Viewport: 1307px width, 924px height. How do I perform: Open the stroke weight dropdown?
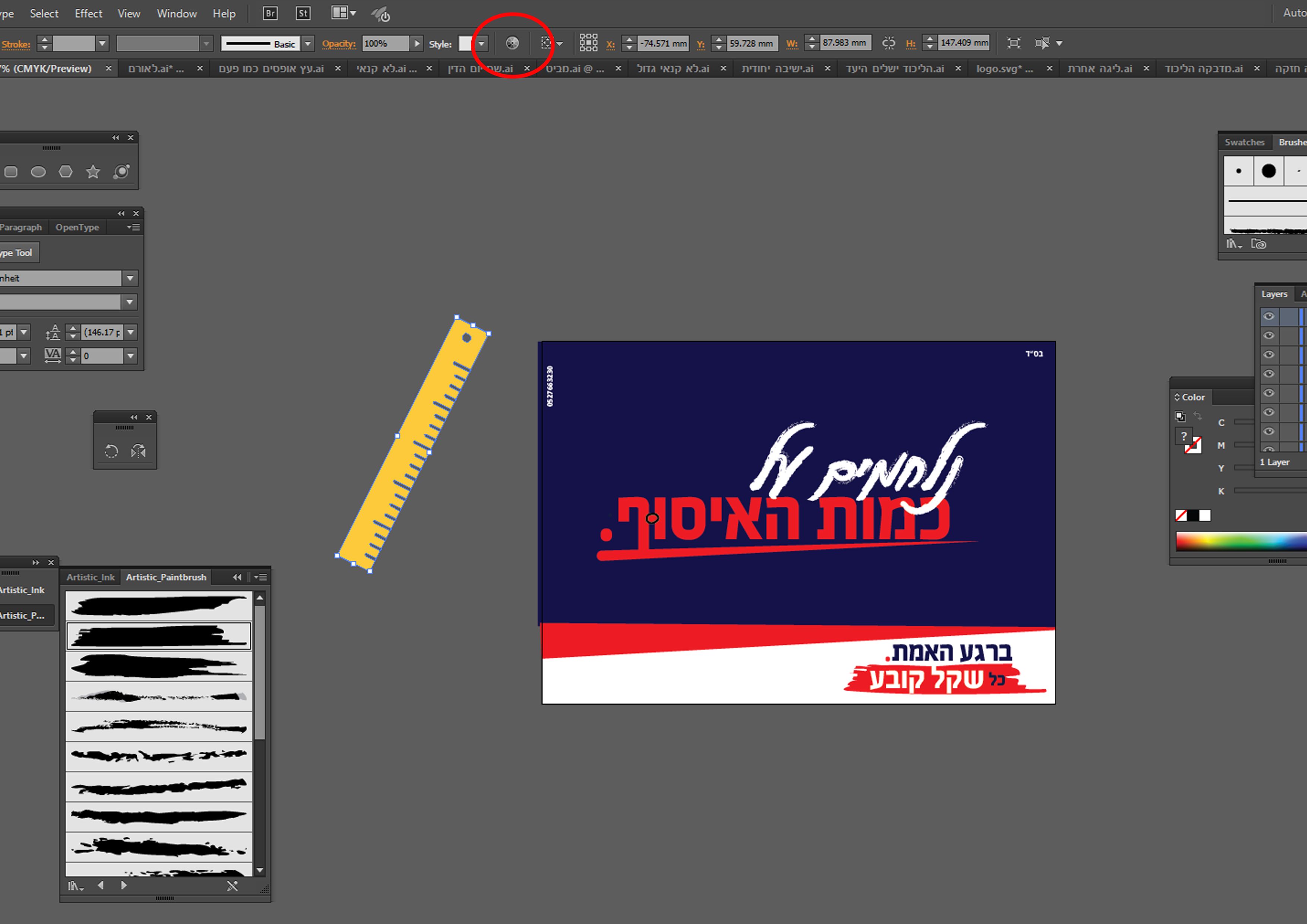pos(102,43)
